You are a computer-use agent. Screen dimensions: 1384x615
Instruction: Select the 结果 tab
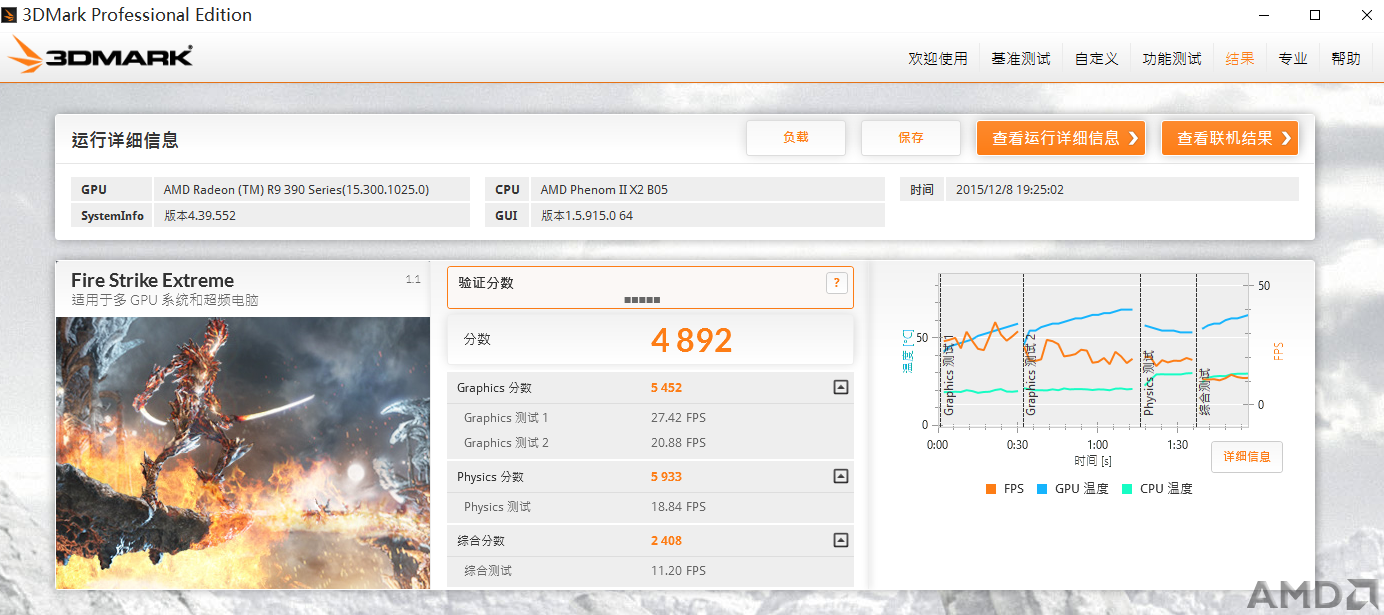click(x=1240, y=59)
